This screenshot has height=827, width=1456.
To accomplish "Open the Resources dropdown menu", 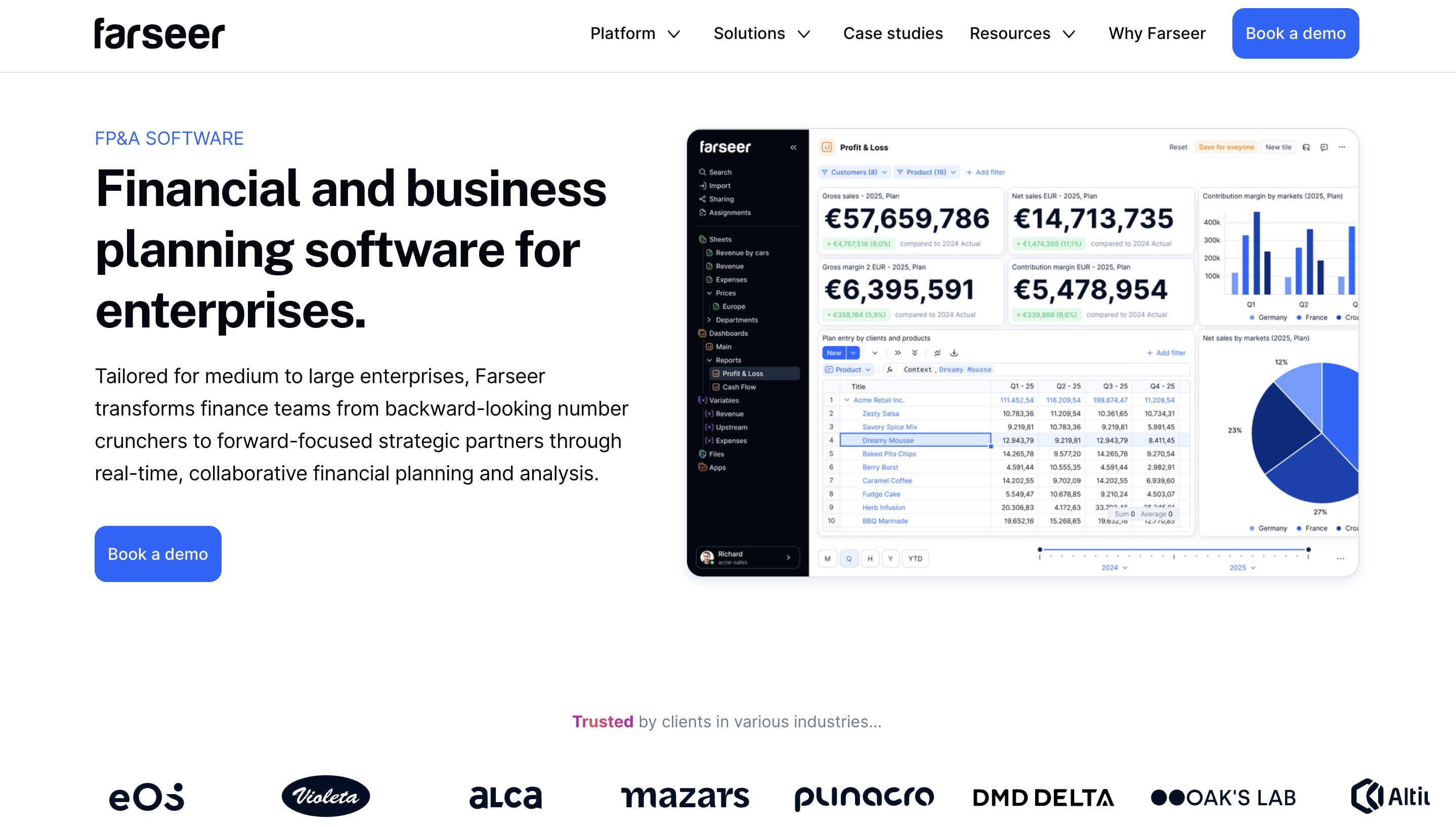I will [1009, 33].
